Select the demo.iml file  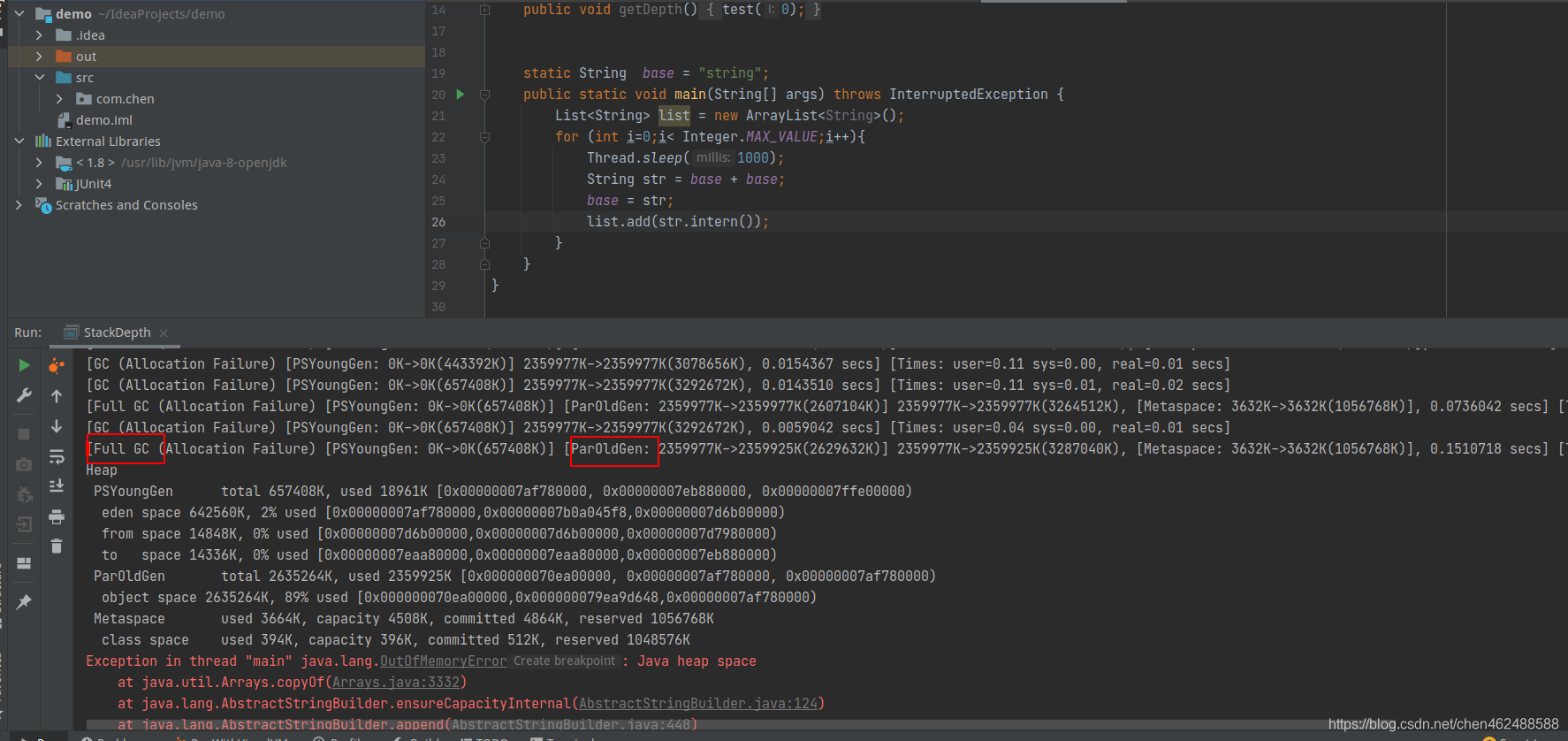pos(103,120)
